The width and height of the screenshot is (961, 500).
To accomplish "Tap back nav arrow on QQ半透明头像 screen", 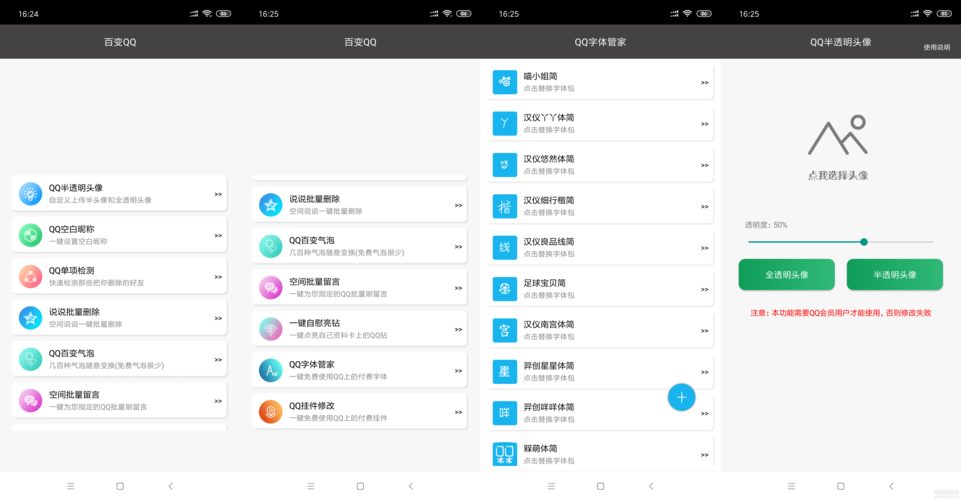I will coord(891,486).
